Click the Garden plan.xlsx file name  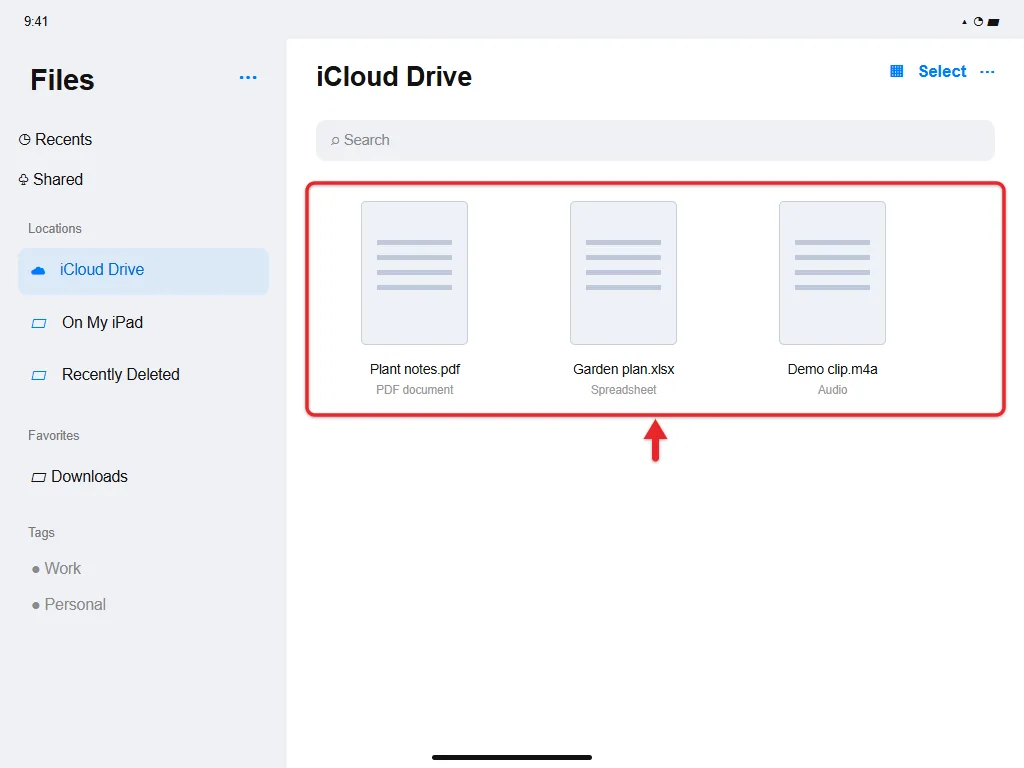(624, 369)
